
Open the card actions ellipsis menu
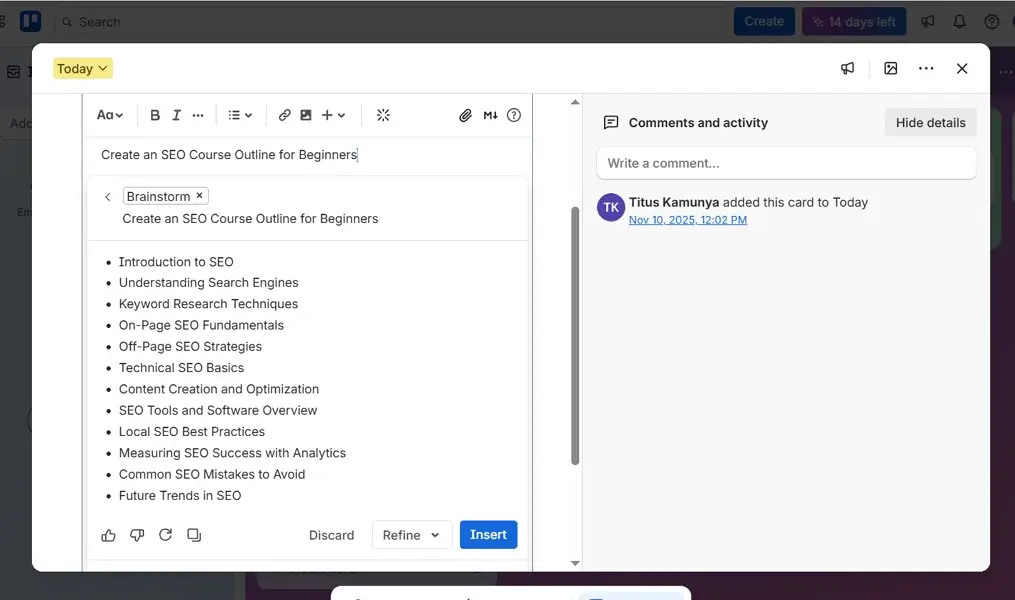tap(925, 68)
